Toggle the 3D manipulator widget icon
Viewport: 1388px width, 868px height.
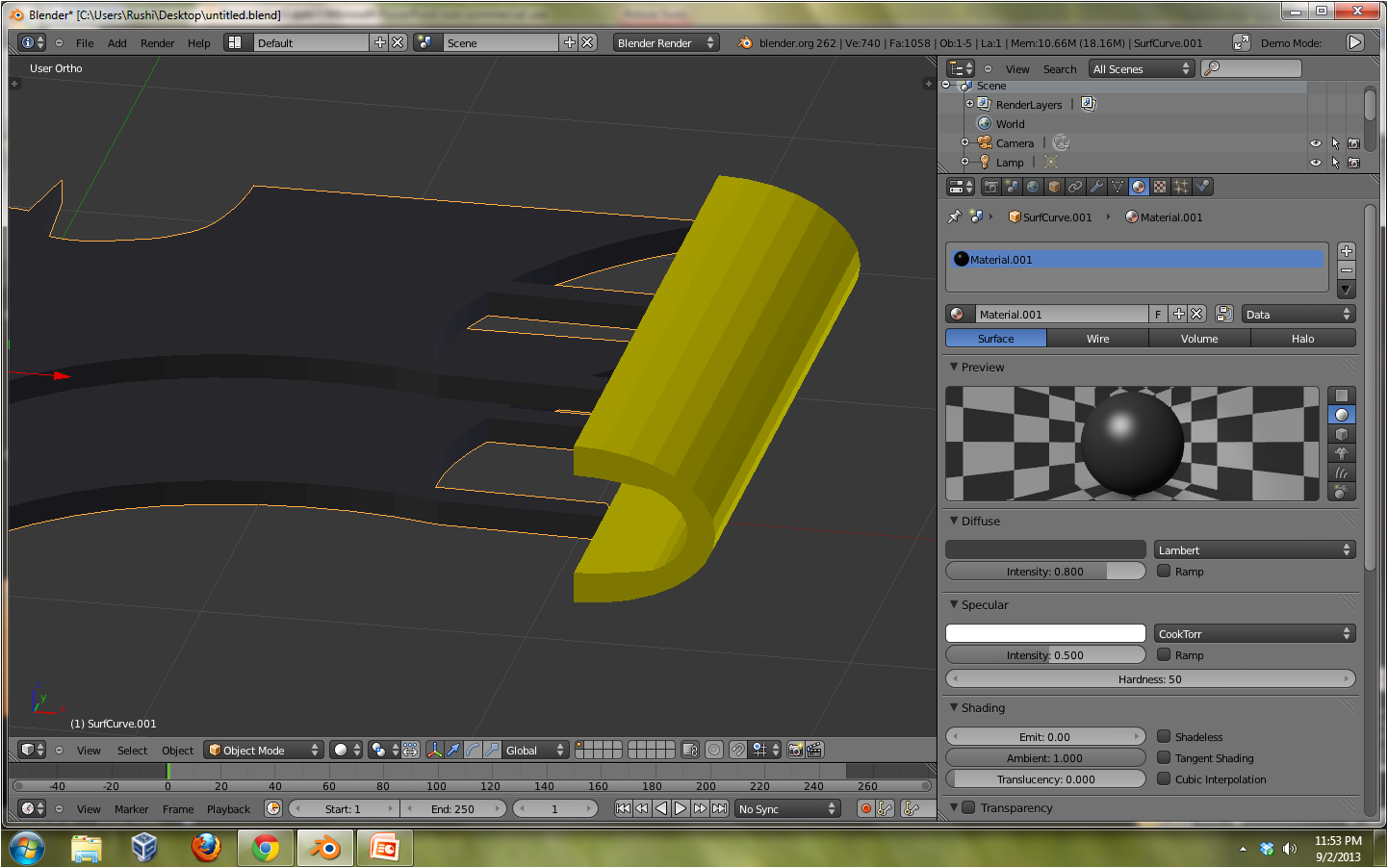[434, 750]
